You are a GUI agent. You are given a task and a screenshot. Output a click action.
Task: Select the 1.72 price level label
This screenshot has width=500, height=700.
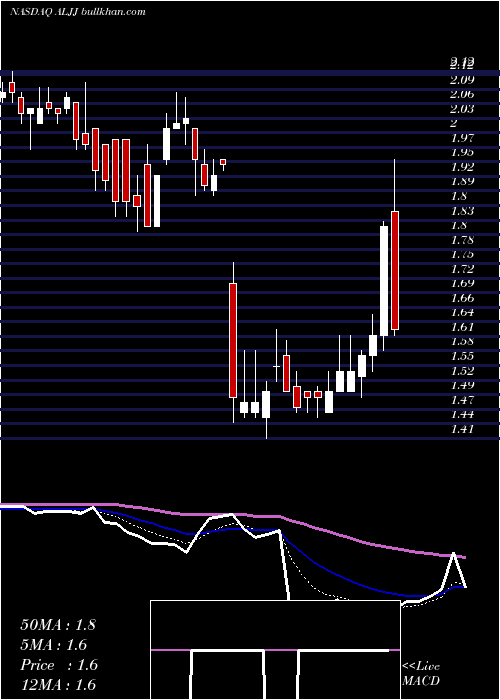pos(462,269)
